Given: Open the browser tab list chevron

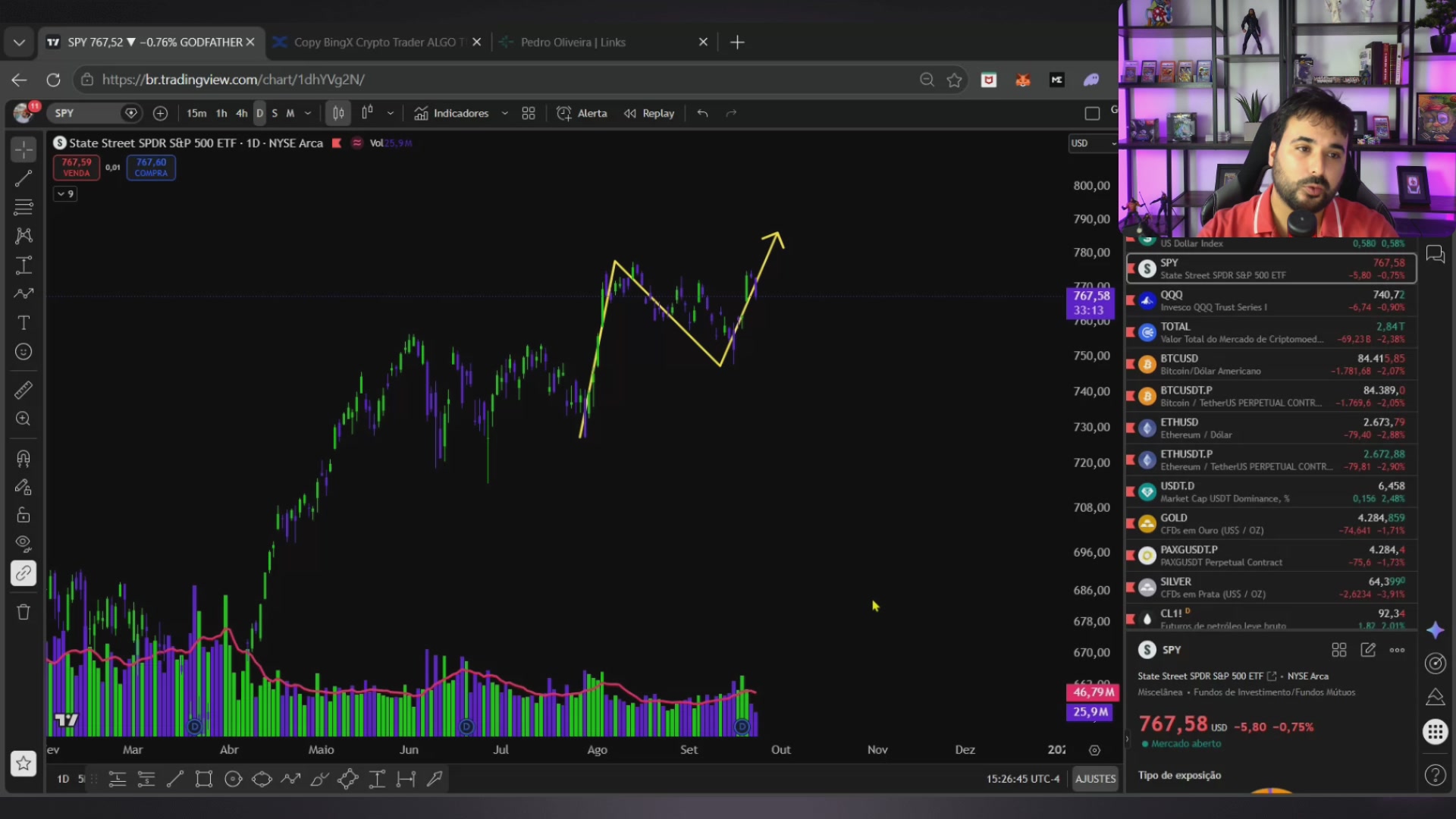Looking at the screenshot, I should [20, 42].
